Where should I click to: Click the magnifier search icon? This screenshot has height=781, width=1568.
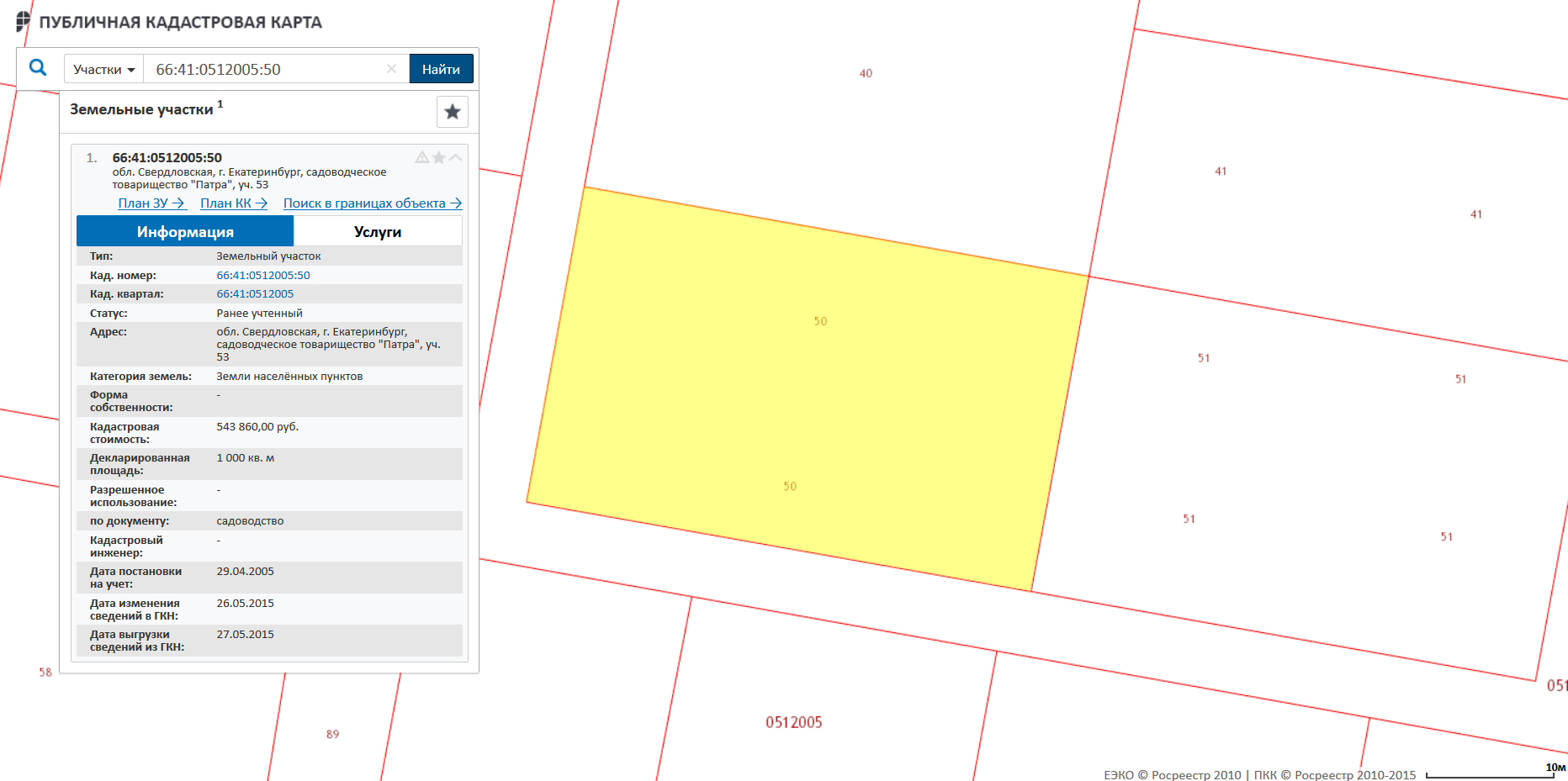tap(38, 68)
